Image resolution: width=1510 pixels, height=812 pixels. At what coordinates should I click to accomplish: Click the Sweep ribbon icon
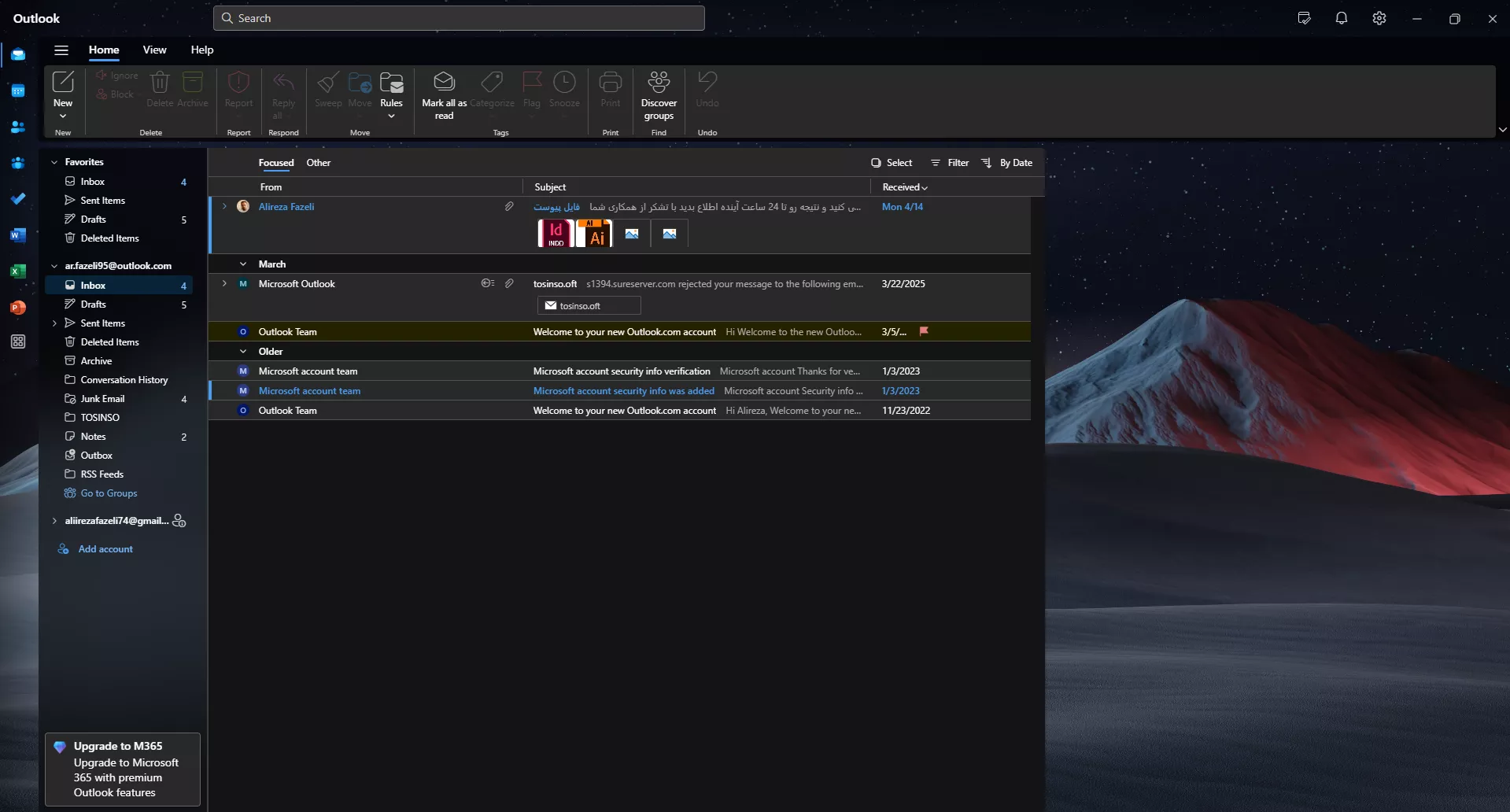click(x=328, y=82)
